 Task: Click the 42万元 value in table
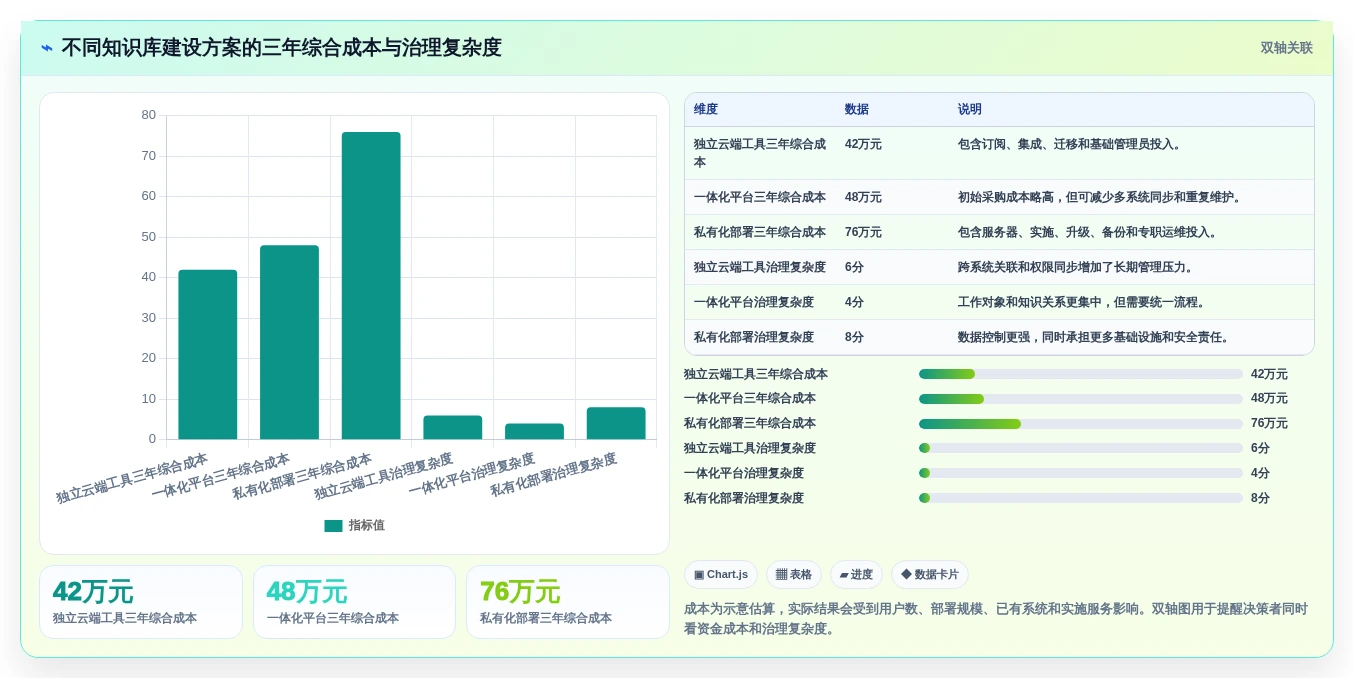click(863, 144)
